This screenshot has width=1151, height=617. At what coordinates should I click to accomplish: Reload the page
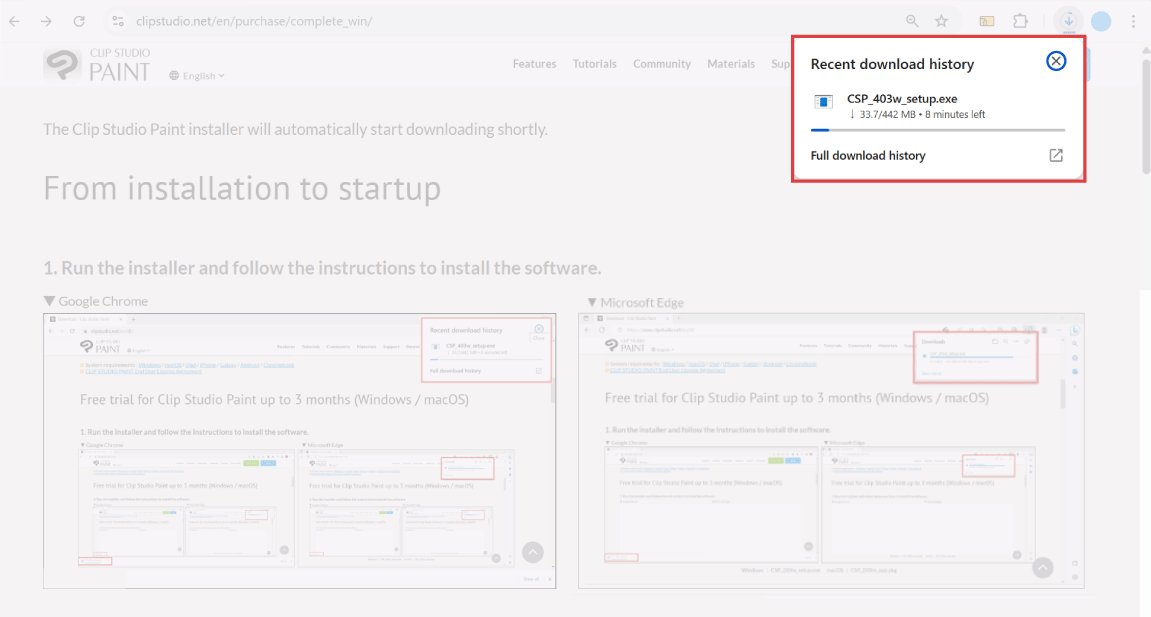pos(79,21)
